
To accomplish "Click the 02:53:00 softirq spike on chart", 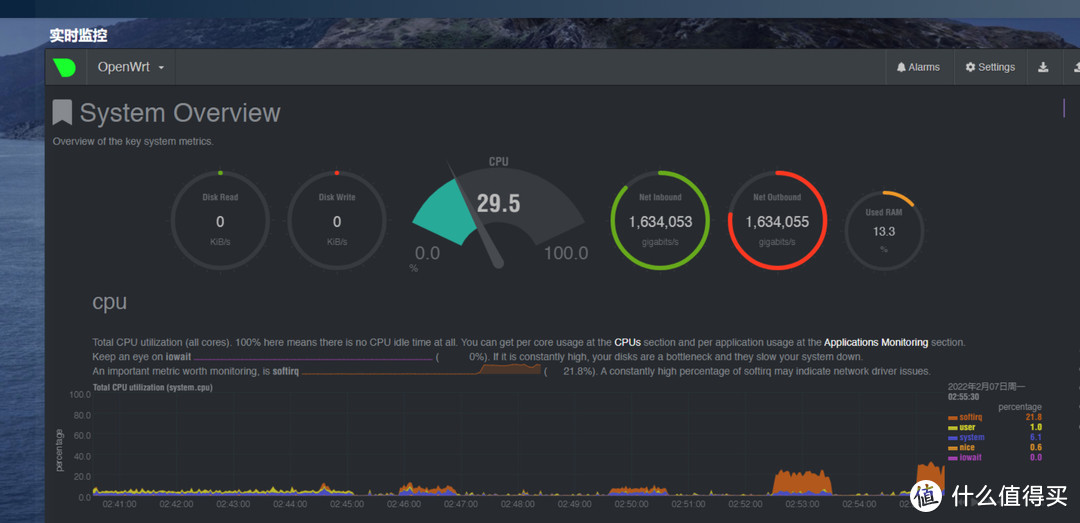I will (x=801, y=482).
